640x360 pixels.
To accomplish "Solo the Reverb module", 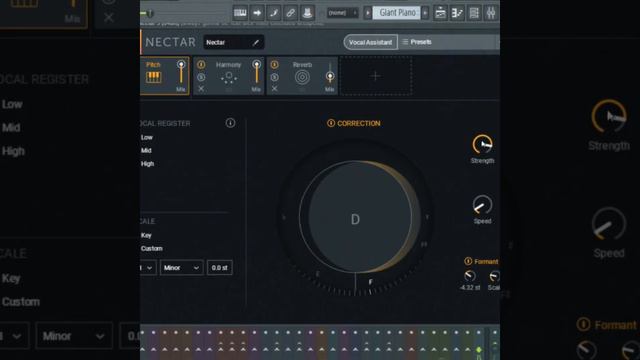I will [x=274, y=77].
